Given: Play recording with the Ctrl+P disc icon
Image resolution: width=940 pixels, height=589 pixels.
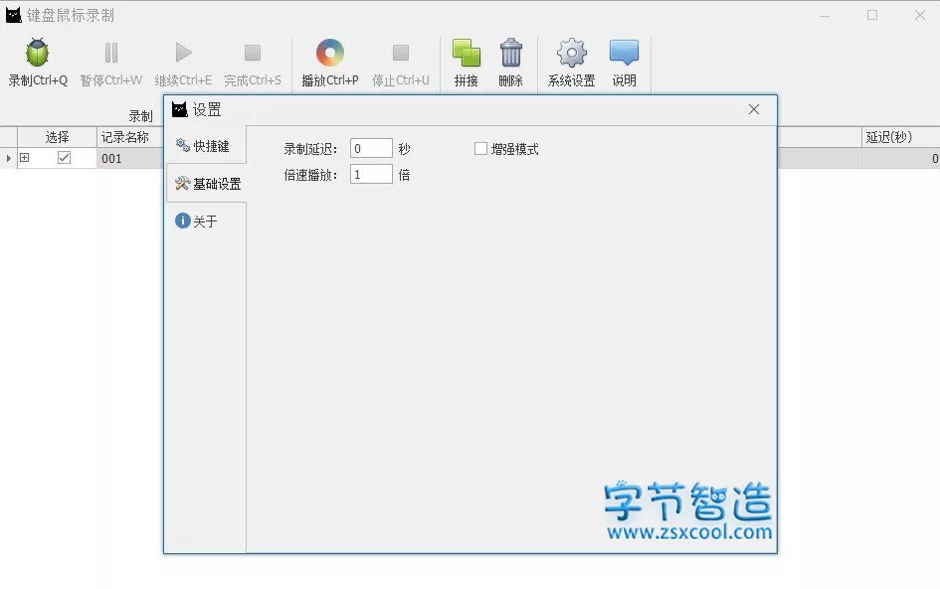Looking at the screenshot, I should pos(330,53).
